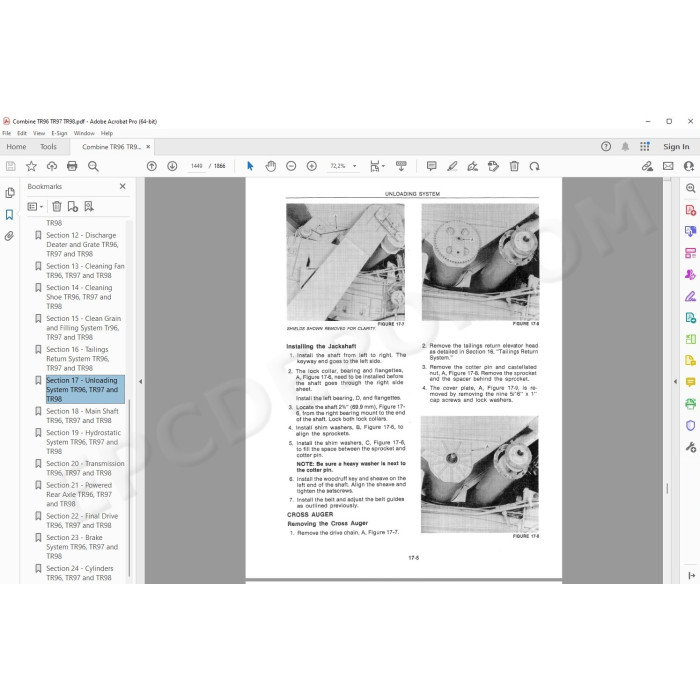This screenshot has width=700, height=700.
Task: Add a new bookmark in the Bookmarks panel
Action: pos(72,207)
